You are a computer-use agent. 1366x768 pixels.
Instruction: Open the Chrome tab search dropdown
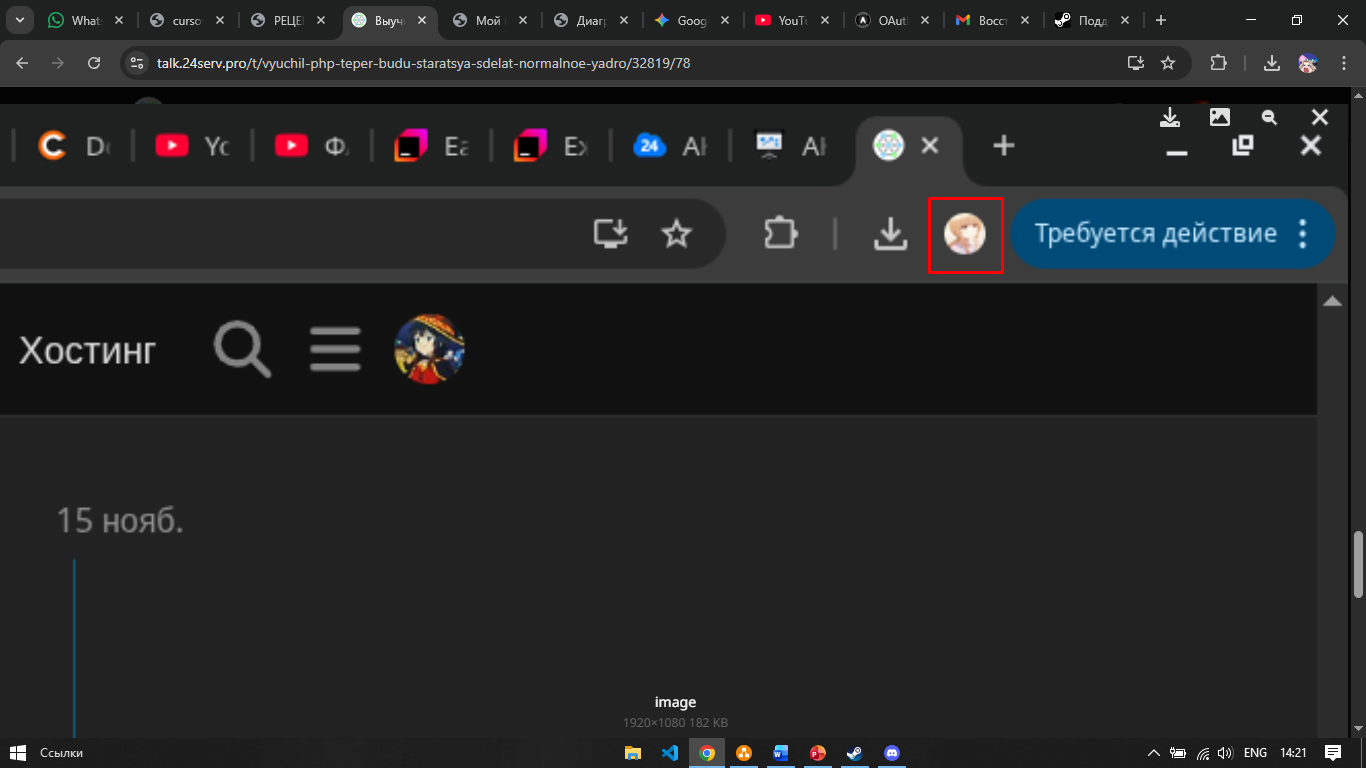(19, 20)
